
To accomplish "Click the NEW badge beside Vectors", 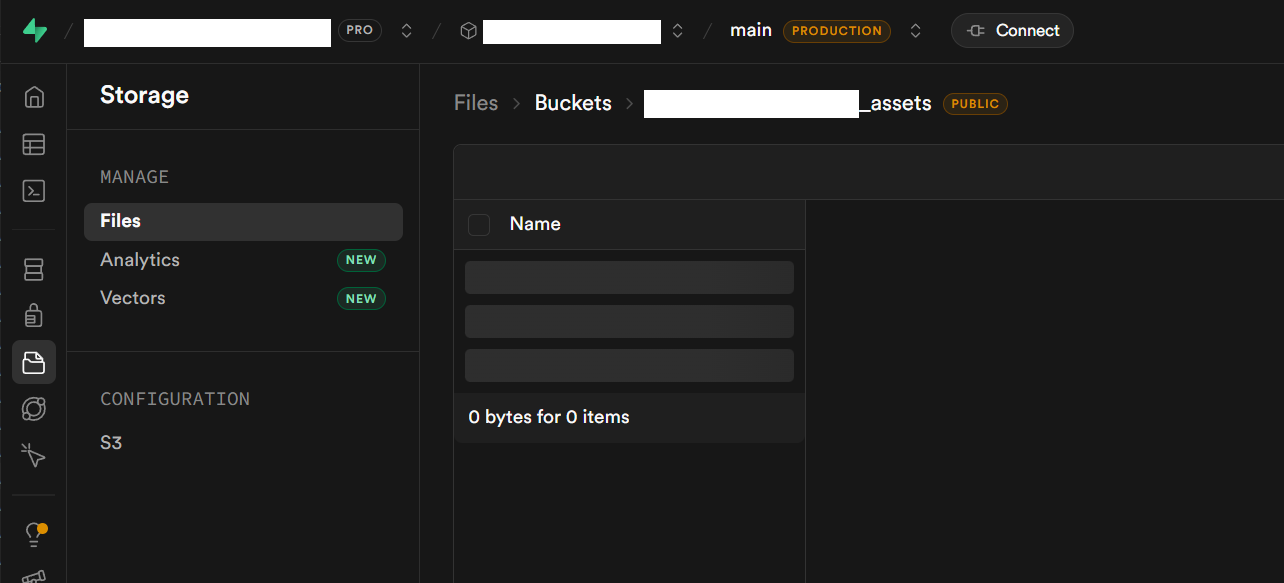I will tap(361, 298).
